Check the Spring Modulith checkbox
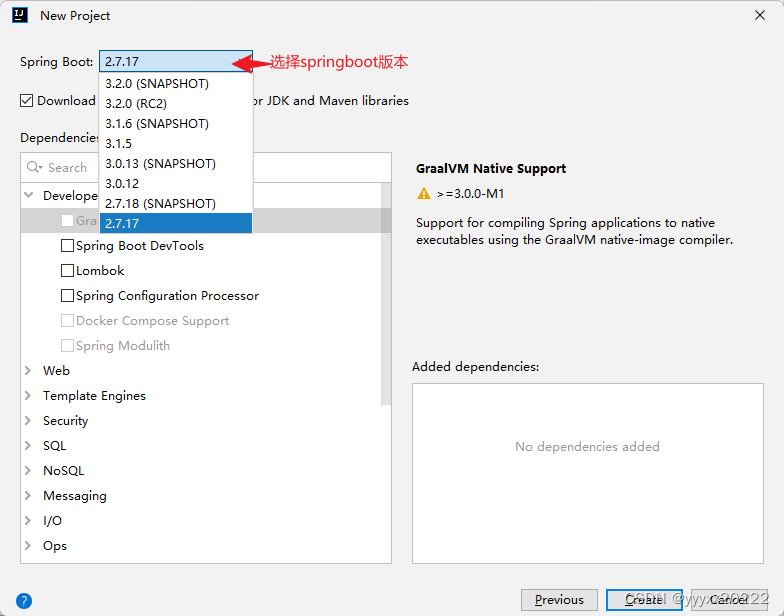 click(x=67, y=346)
